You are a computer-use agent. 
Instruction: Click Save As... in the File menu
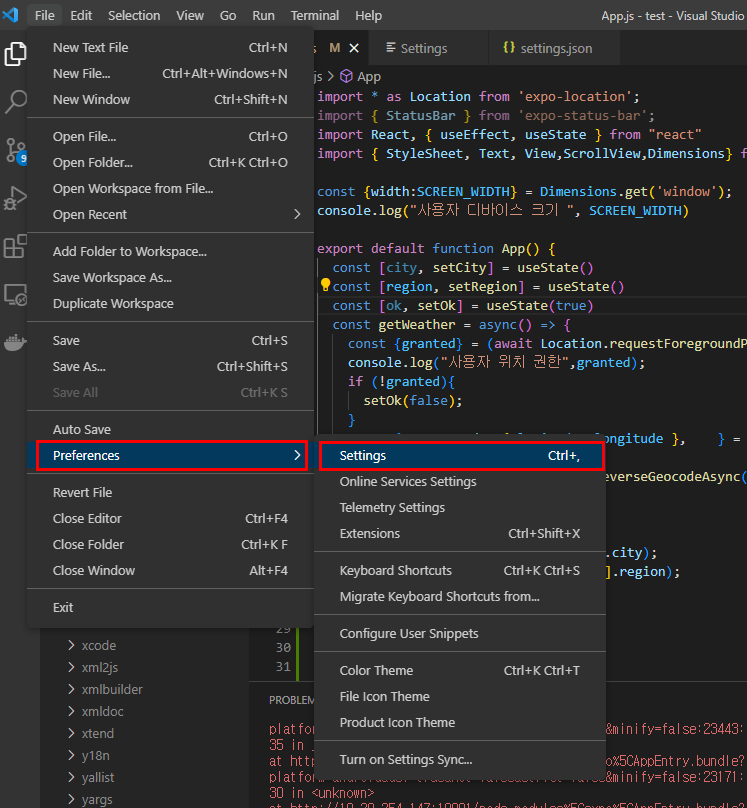(170, 366)
